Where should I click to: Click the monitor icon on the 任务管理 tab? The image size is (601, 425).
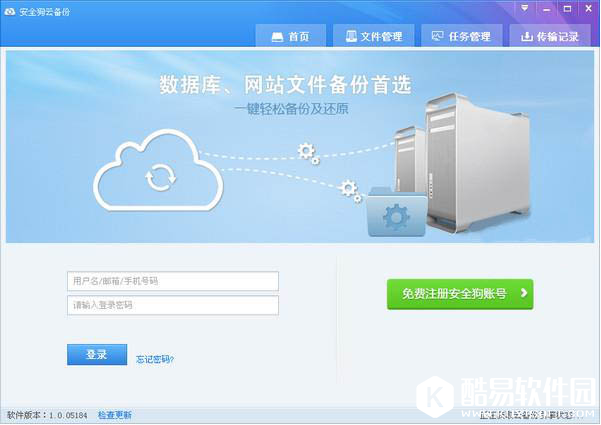click(x=437, y=36)
